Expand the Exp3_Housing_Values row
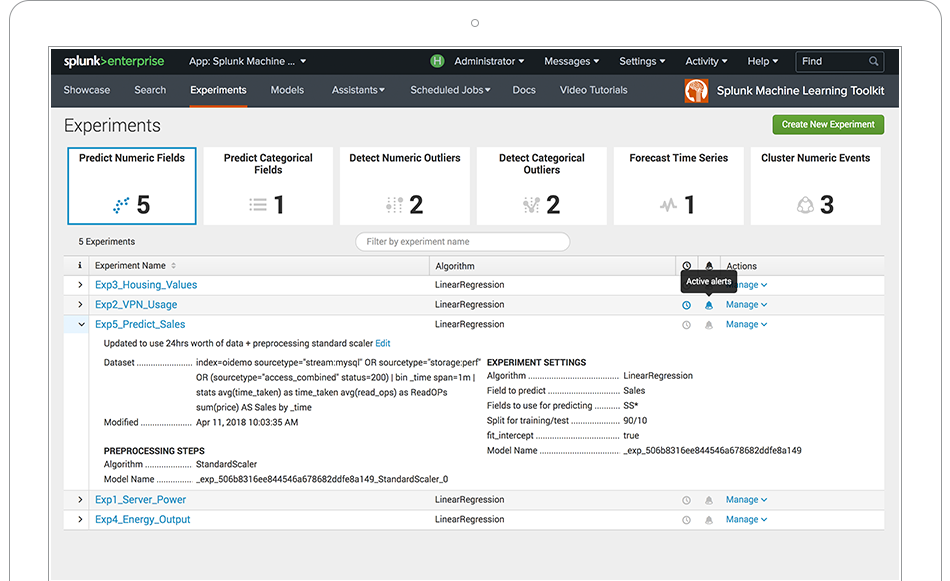The width and height of the screenshot is (950, 581). (x=80, y=285)
